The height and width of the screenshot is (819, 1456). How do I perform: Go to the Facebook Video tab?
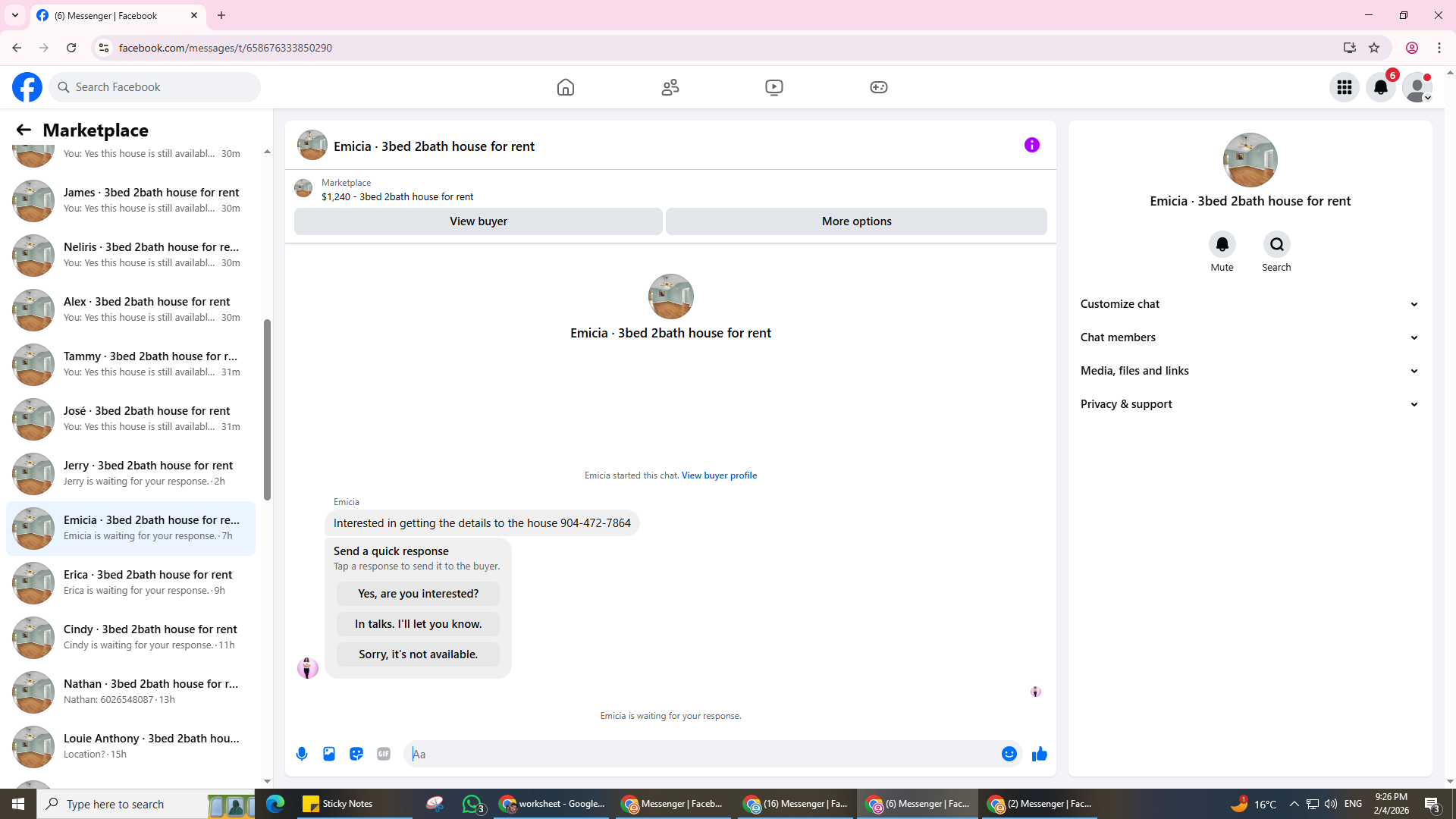[773, 87]
